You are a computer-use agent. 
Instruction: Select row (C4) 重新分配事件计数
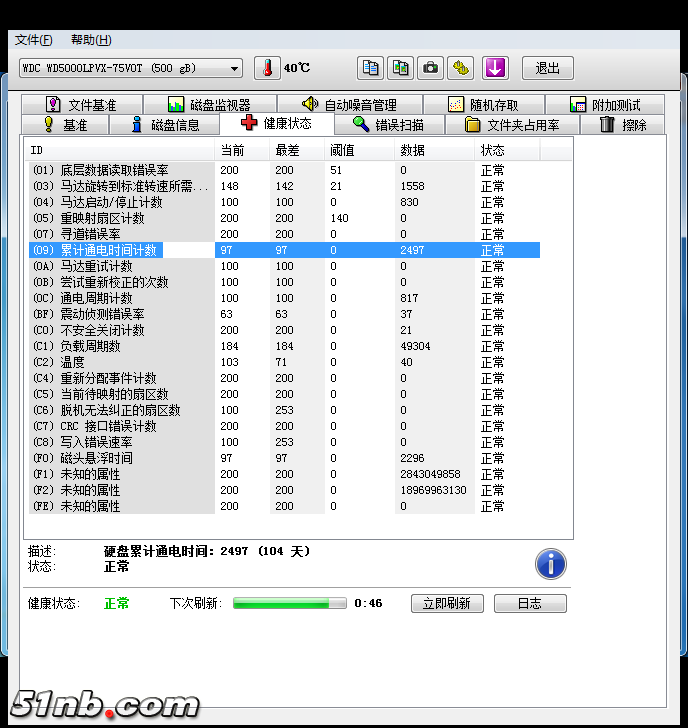[x=284, y=378]
